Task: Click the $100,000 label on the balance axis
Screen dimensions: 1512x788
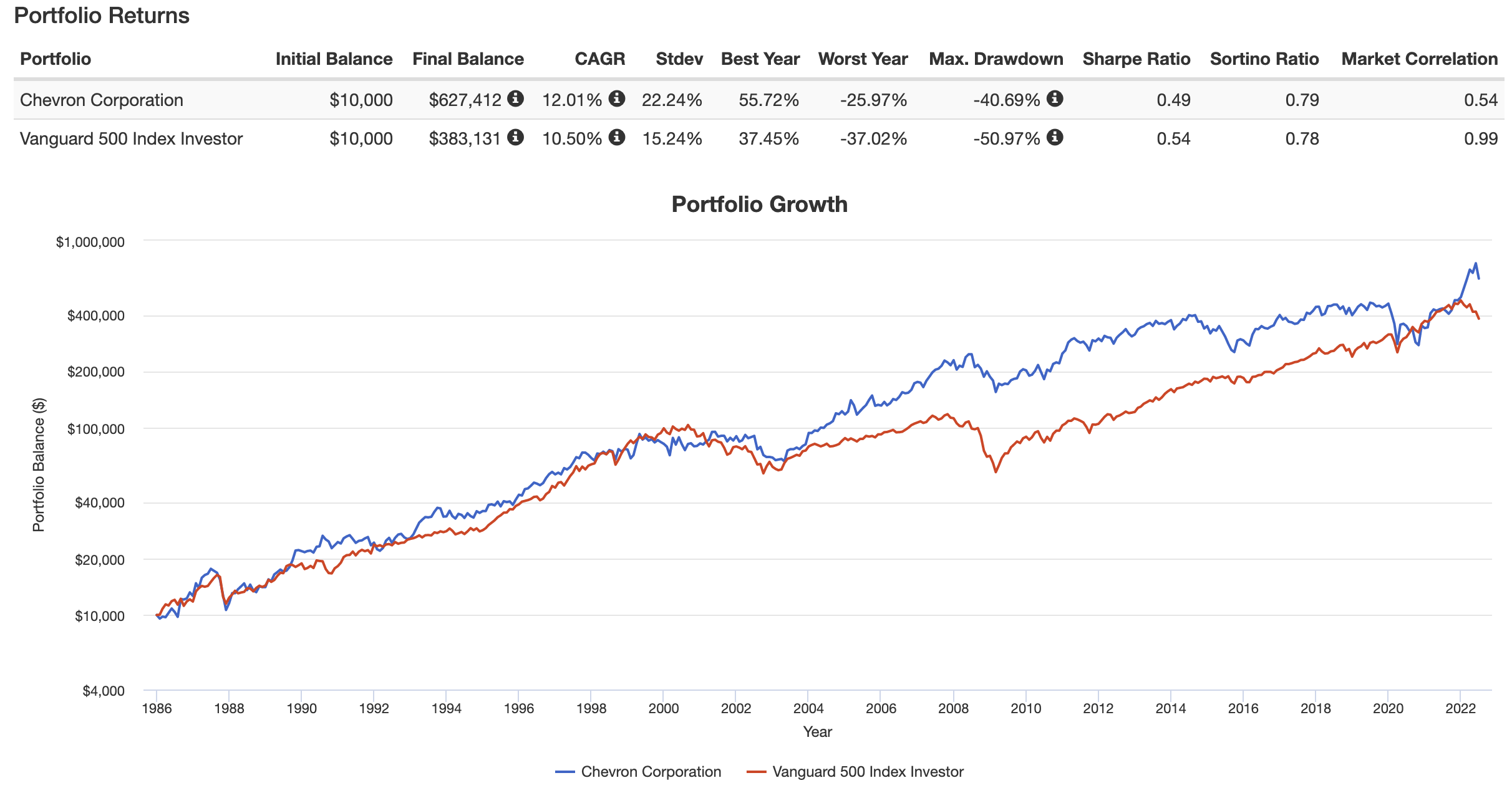Action: [96, 429]
